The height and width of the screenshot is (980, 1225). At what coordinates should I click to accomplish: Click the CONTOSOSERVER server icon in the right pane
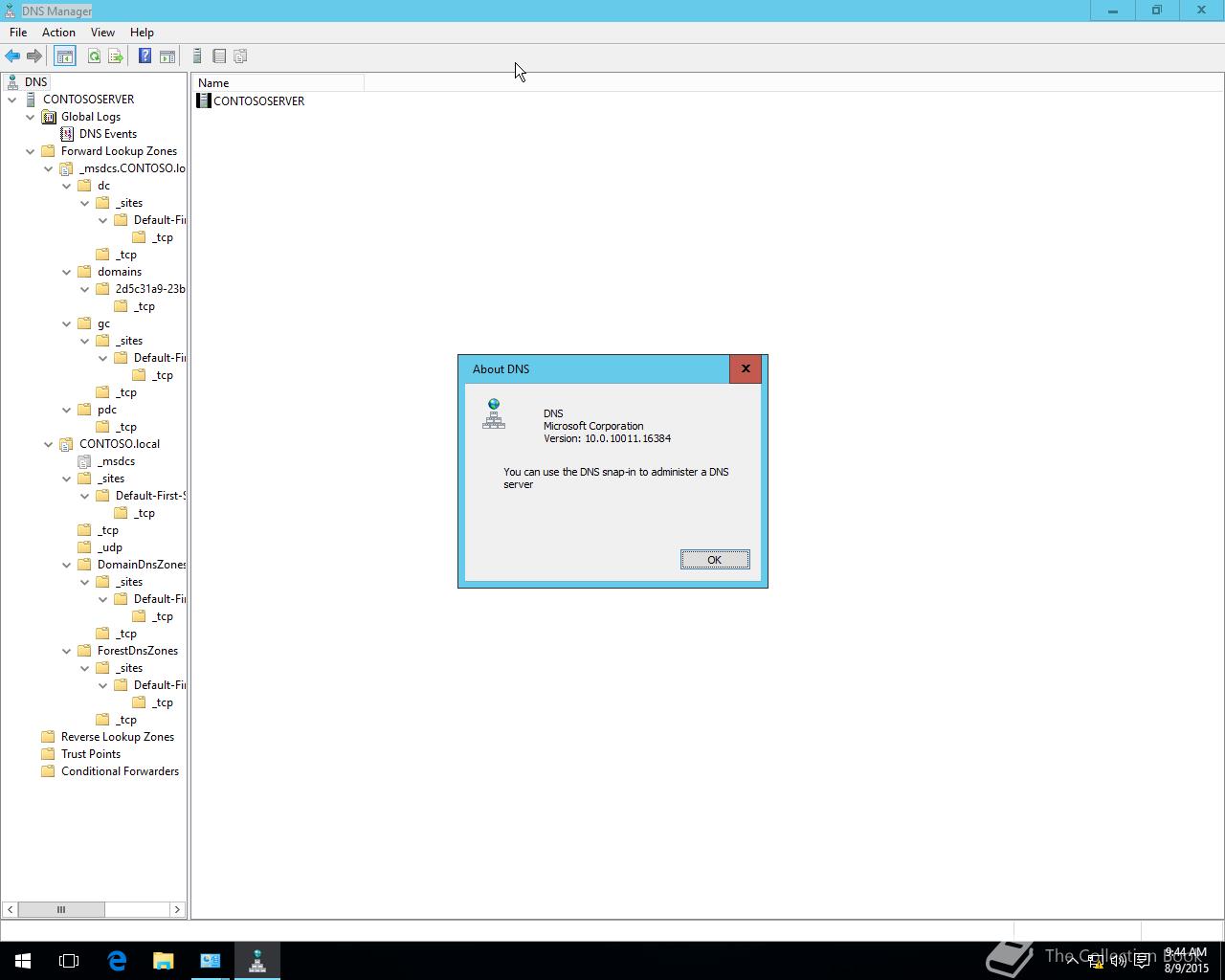[204, 100]
